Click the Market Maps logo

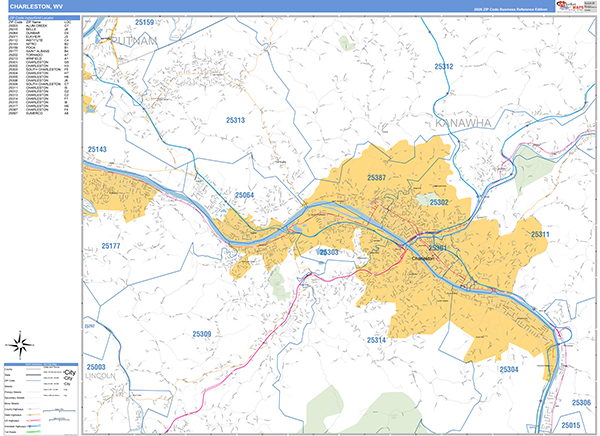point(569,6)
